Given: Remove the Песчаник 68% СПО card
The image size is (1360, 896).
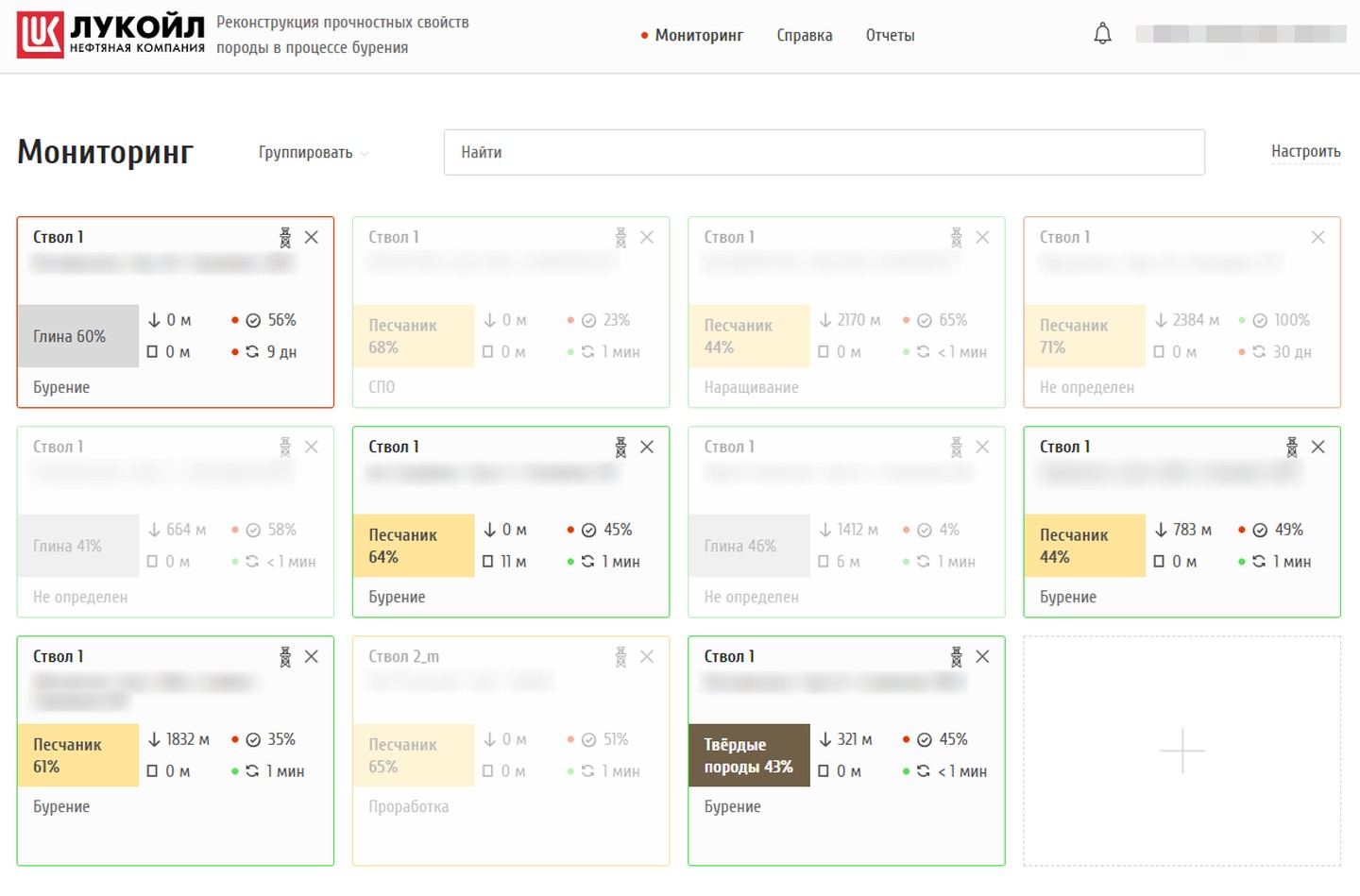Looking at the screenshot, I should [647, 238].
